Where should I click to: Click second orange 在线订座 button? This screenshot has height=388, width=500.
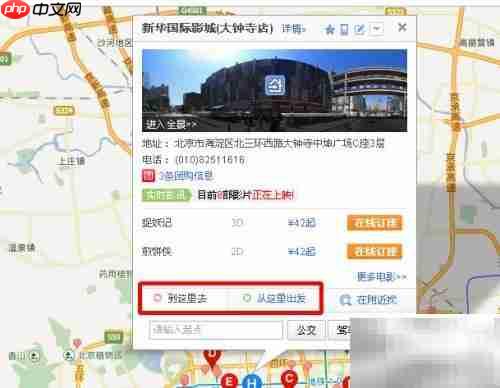point(375,252)
